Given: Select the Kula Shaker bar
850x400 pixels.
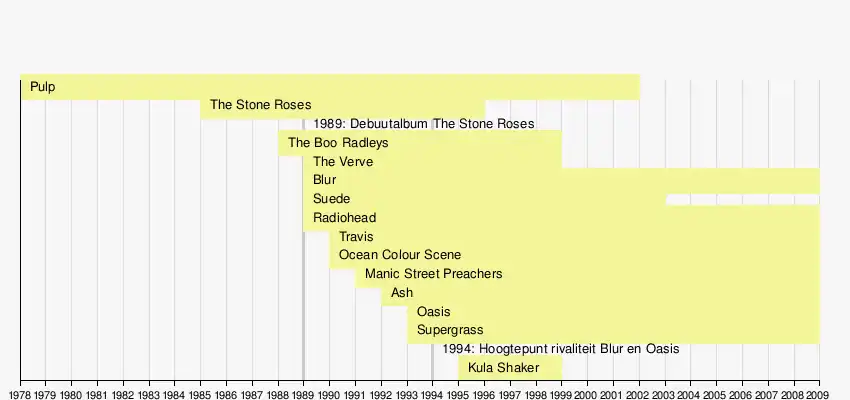Looking at the screenshot, I should pos(503,368).
